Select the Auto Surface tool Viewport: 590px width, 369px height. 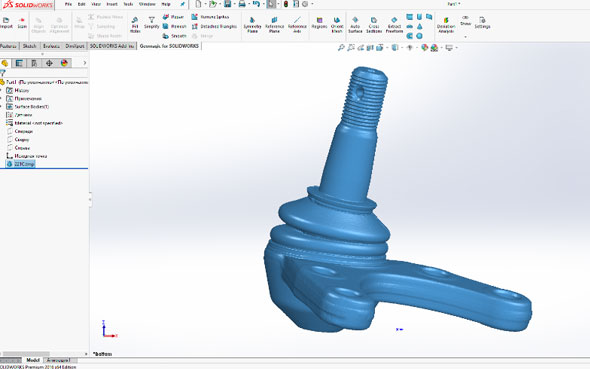355,25
